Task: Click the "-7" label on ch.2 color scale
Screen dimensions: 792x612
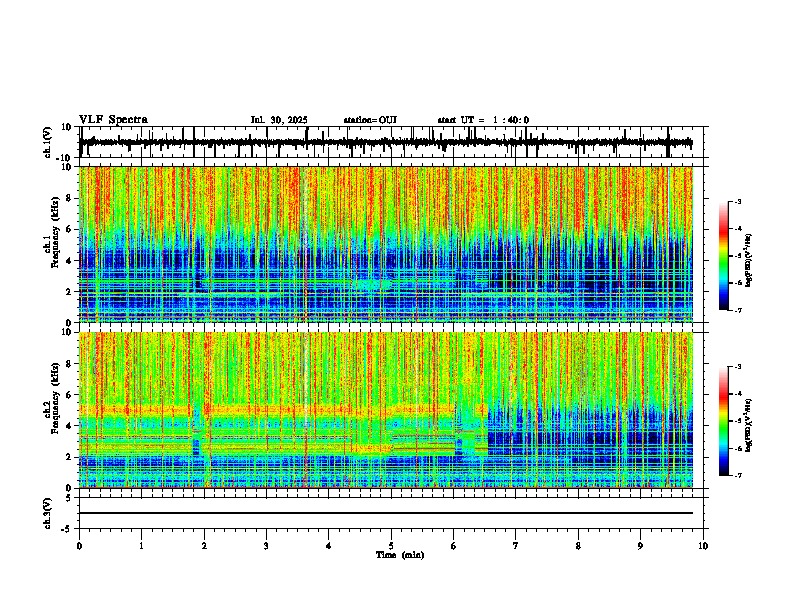Action: (737, 475)
